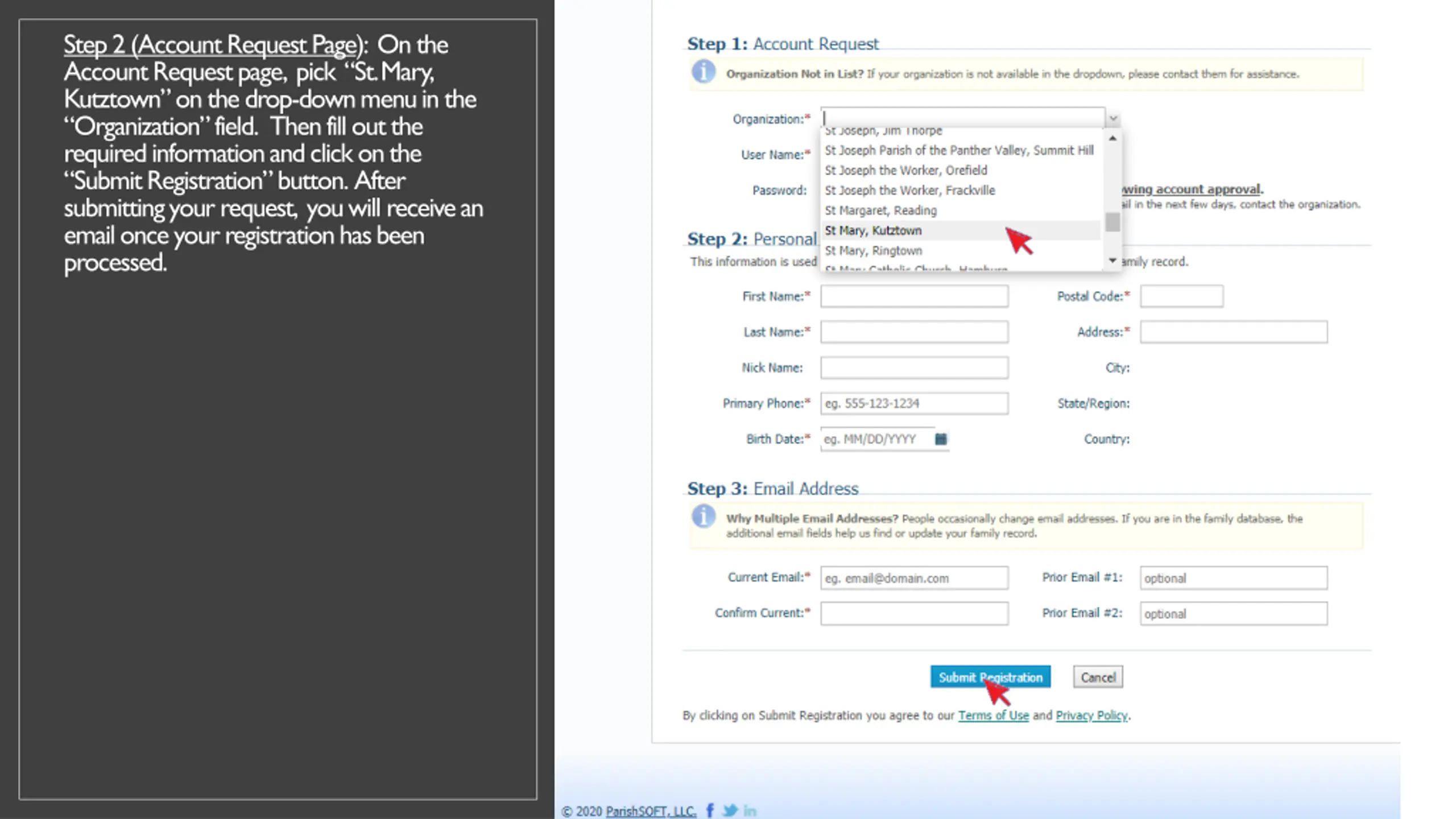Click the Primary Phone field
This screenshot has height=819, width=1456.
tap(914, 403)
